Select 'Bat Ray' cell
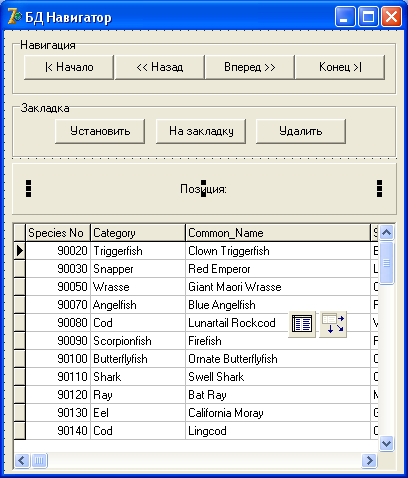Image resolution: width=408 pixels, height=478 pixels. [x=278, y=395]
